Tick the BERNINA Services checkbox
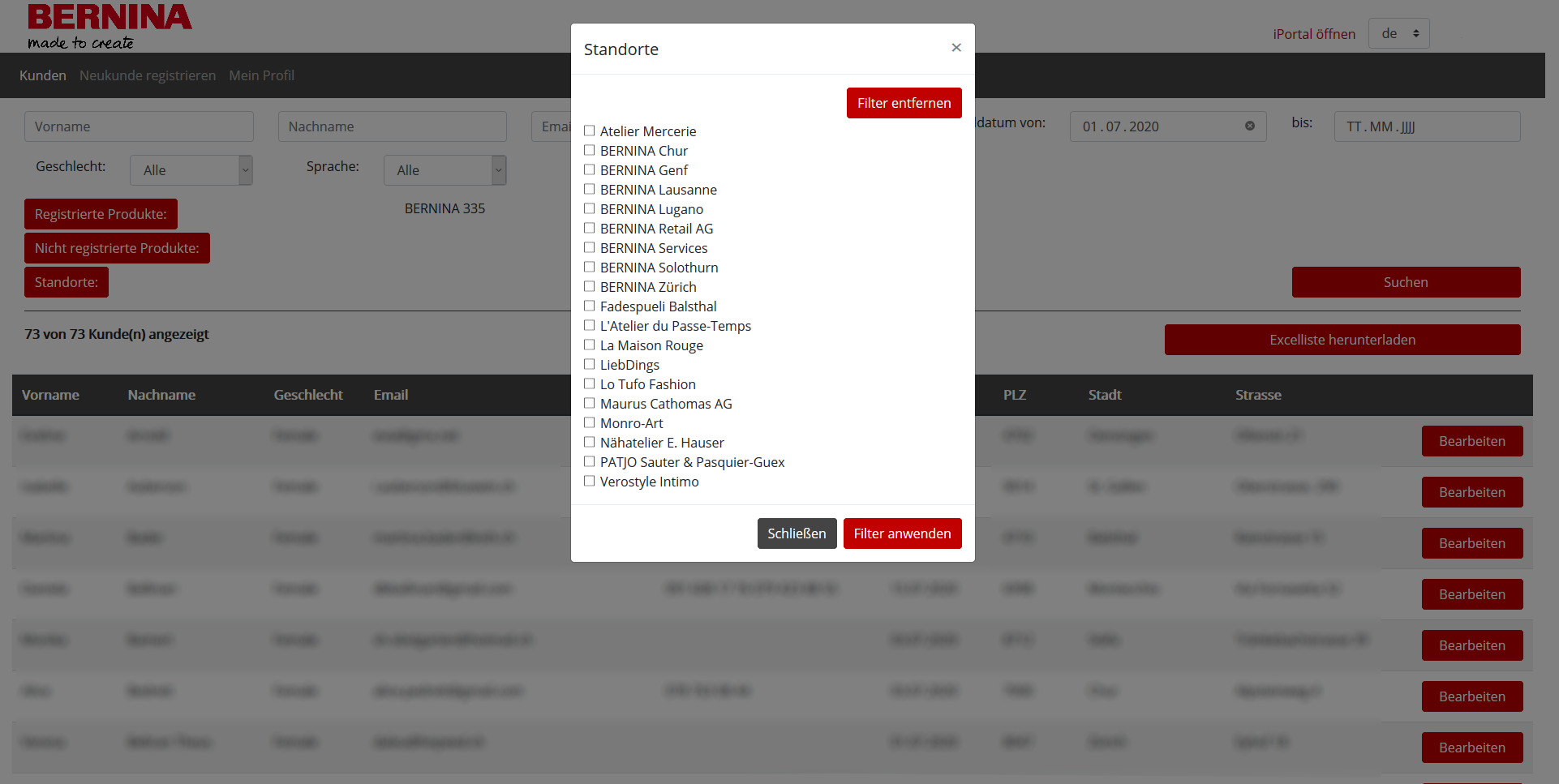 pos(590,247)
